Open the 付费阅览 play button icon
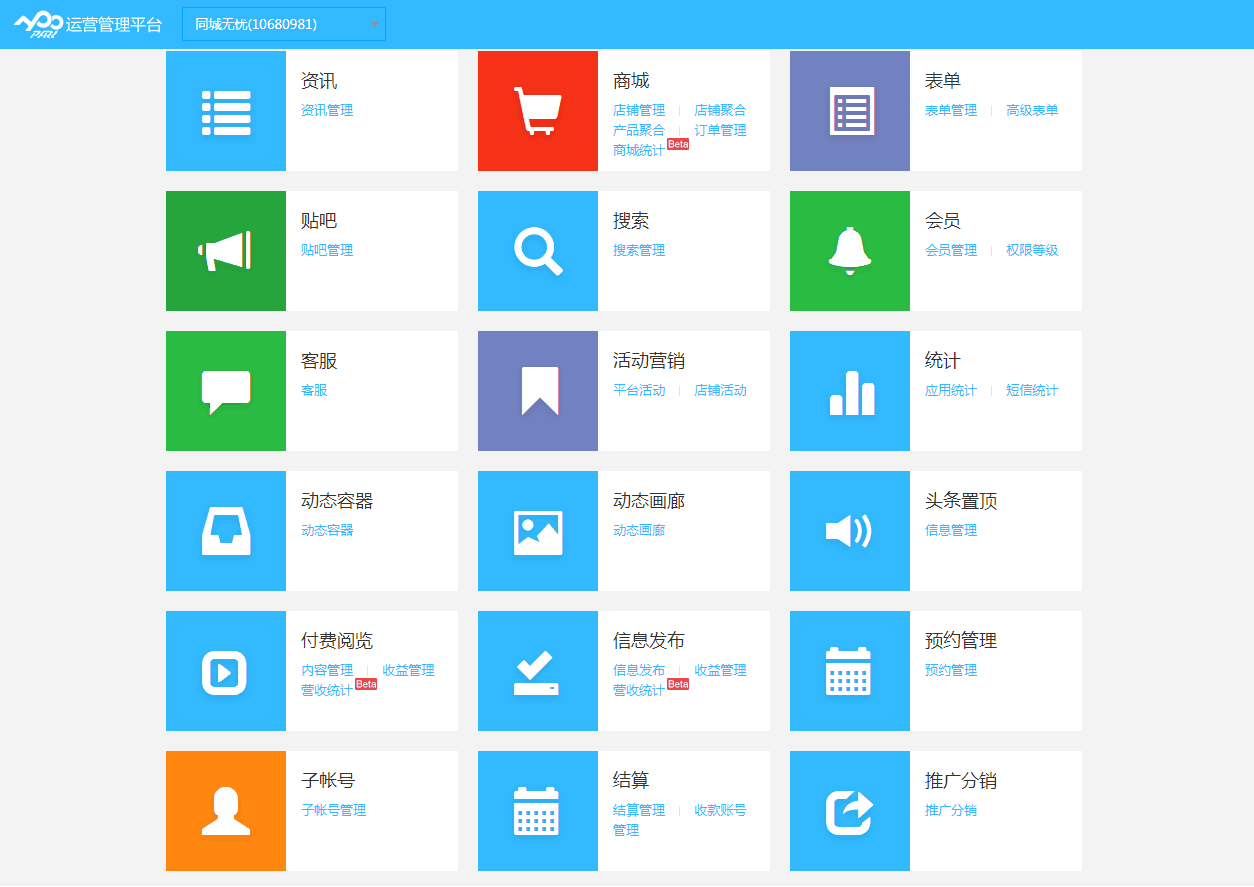The image size is (1254, 887). (x=225, y=670)
